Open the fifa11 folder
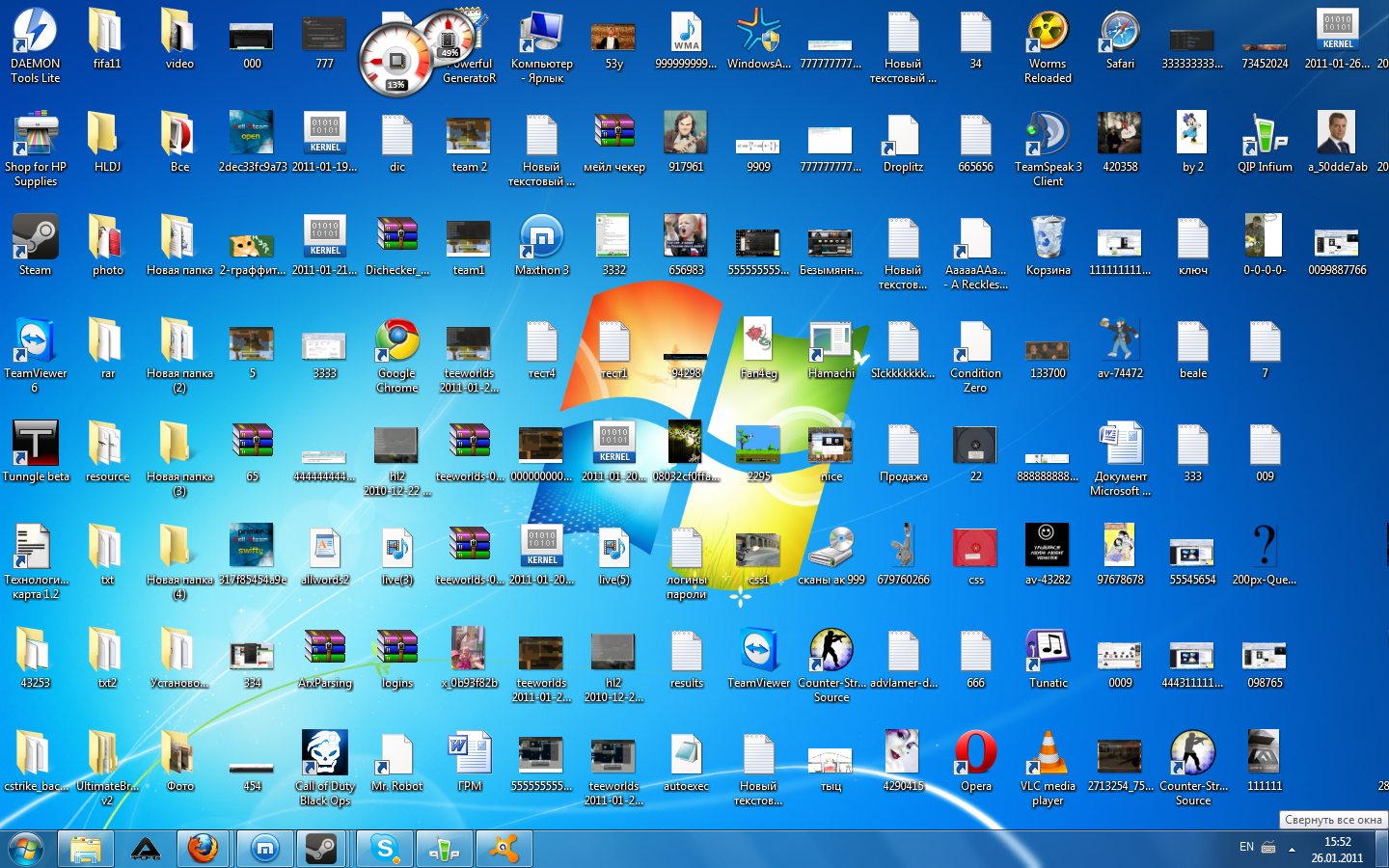 click(108, 39)
